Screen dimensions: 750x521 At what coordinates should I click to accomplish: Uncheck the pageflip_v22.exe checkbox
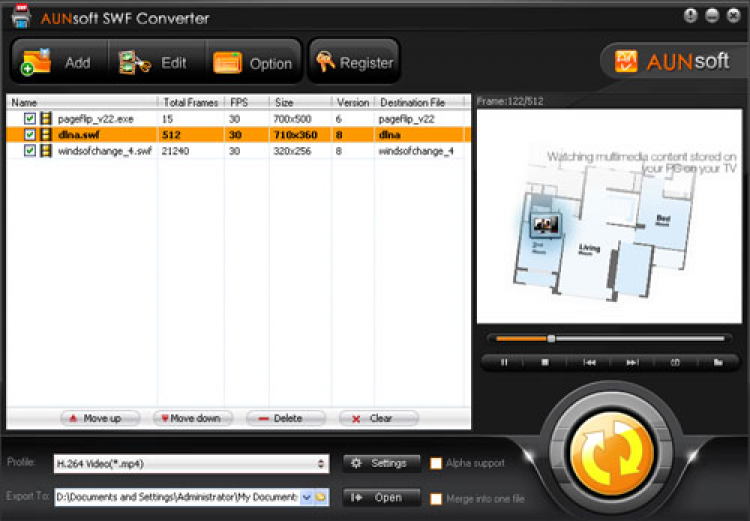point(30,119)
